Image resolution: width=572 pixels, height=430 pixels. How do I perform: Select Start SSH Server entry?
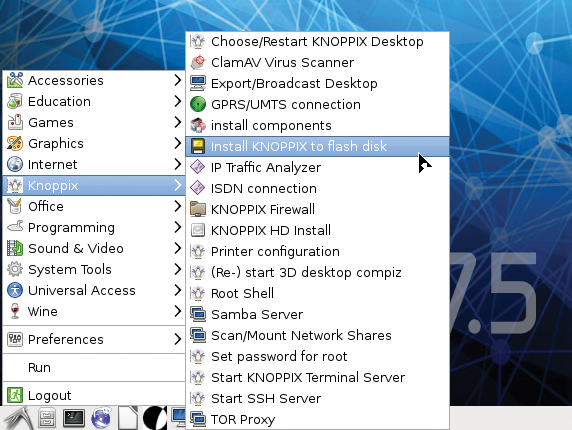pos(317,398)
